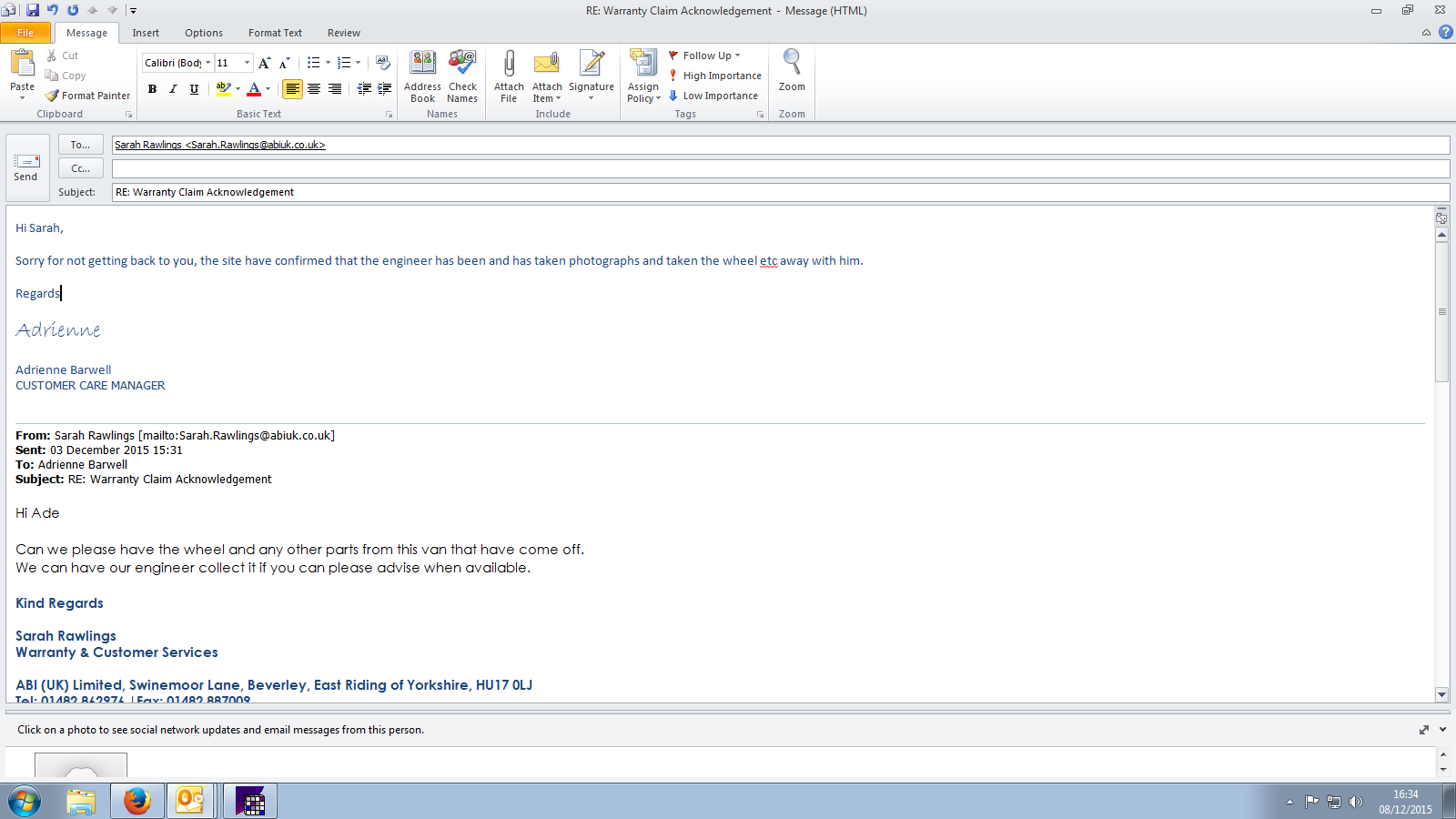1456x819 pixels.
Task: Expand the font size dropdown
Action: click(x=247, y=63)
